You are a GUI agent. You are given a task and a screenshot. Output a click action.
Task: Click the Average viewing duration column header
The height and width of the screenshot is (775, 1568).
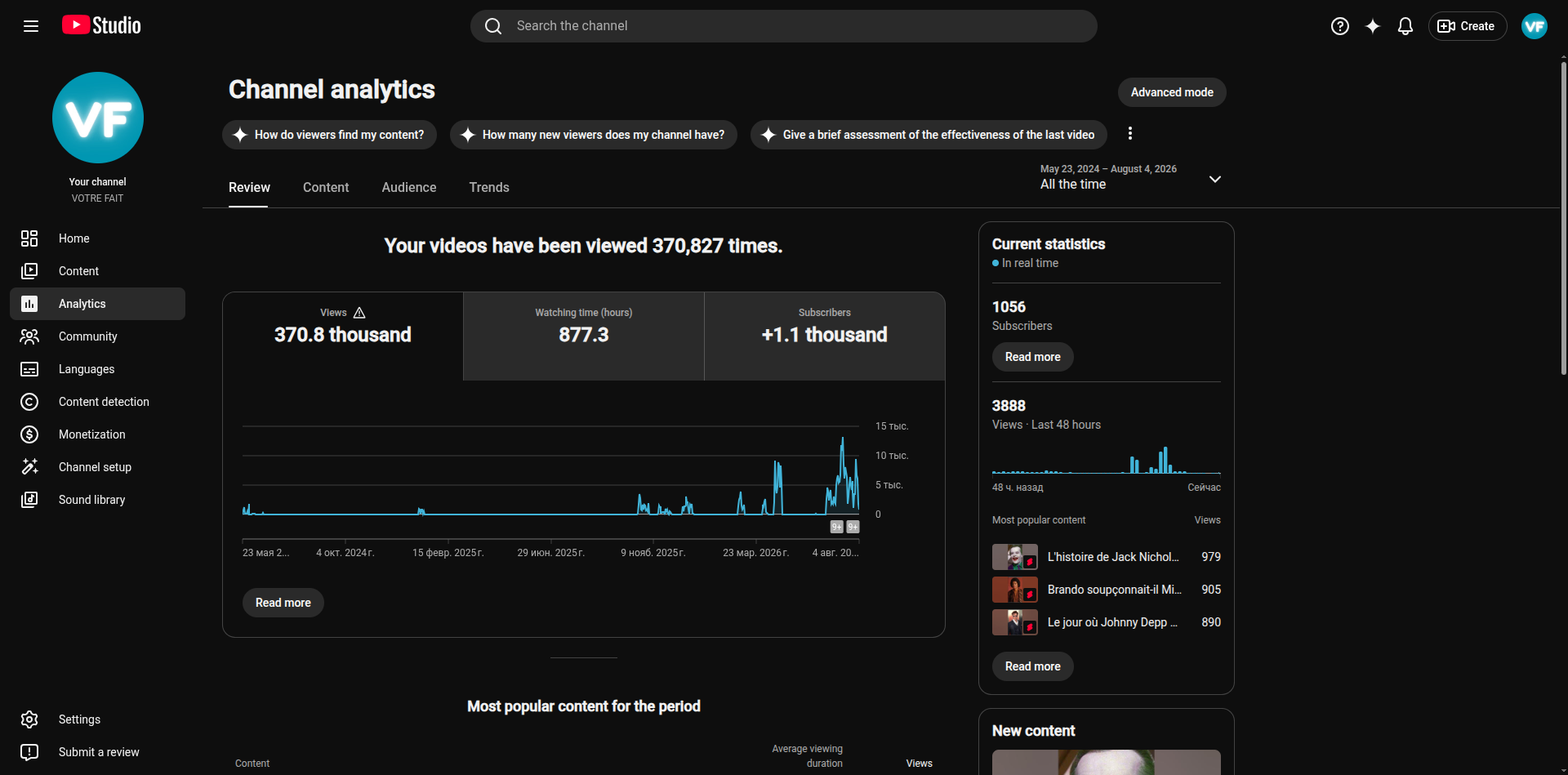[808, 756]
